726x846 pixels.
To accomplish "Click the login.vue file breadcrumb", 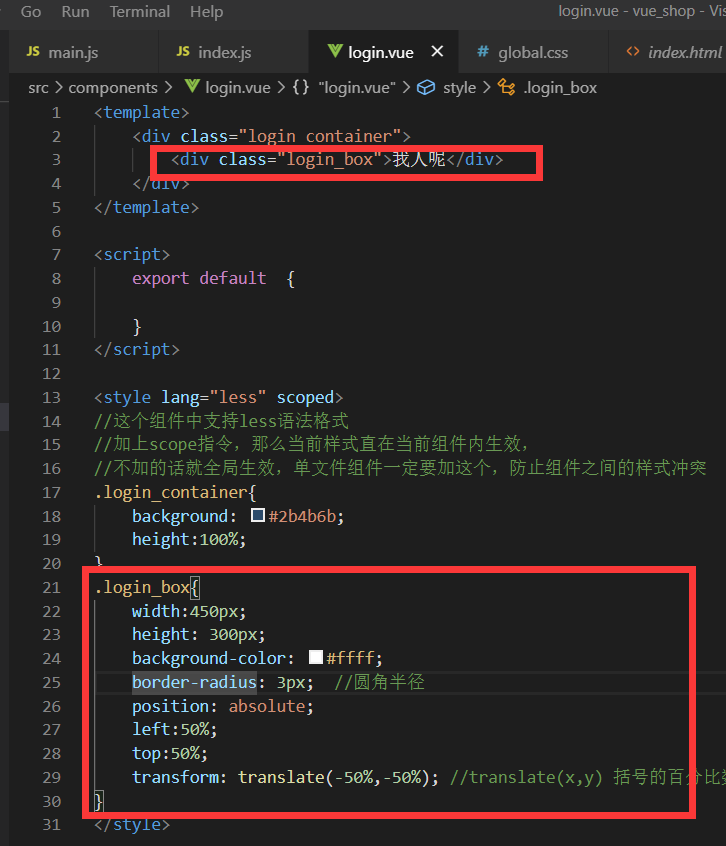I will pos(238,87).
